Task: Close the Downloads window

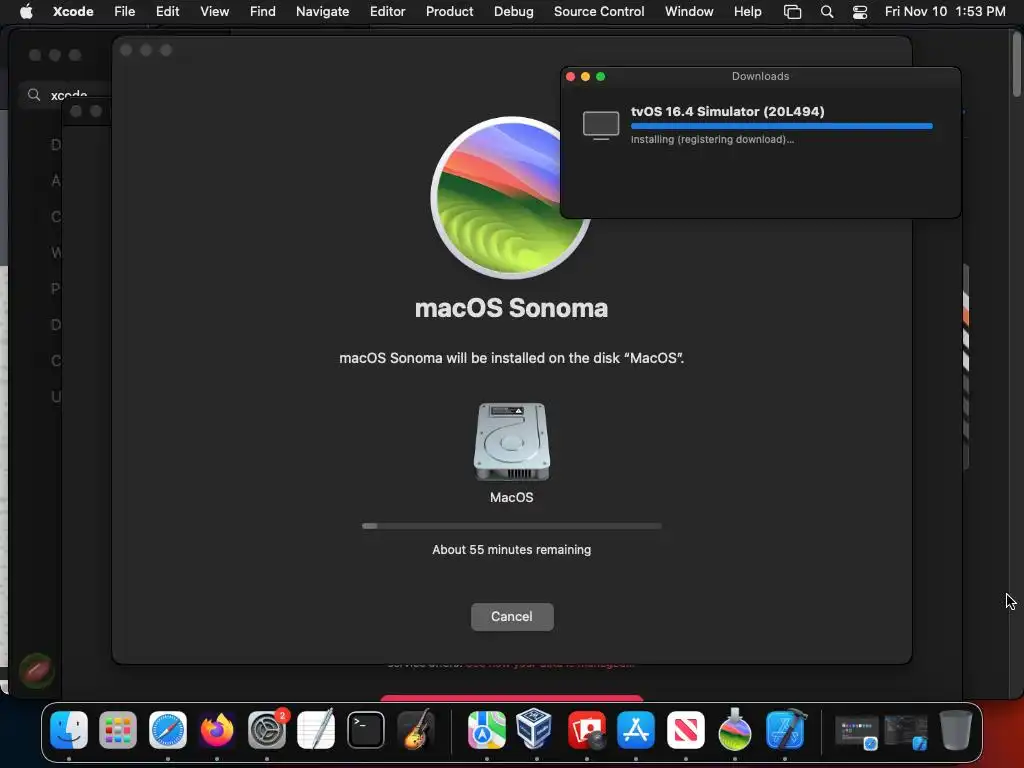Action: coord(570,76)
